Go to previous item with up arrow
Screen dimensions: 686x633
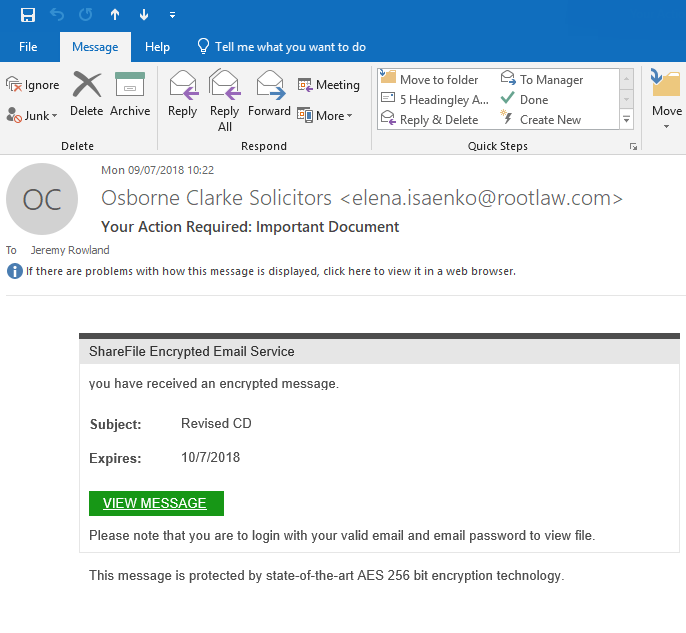pos(115,15)
